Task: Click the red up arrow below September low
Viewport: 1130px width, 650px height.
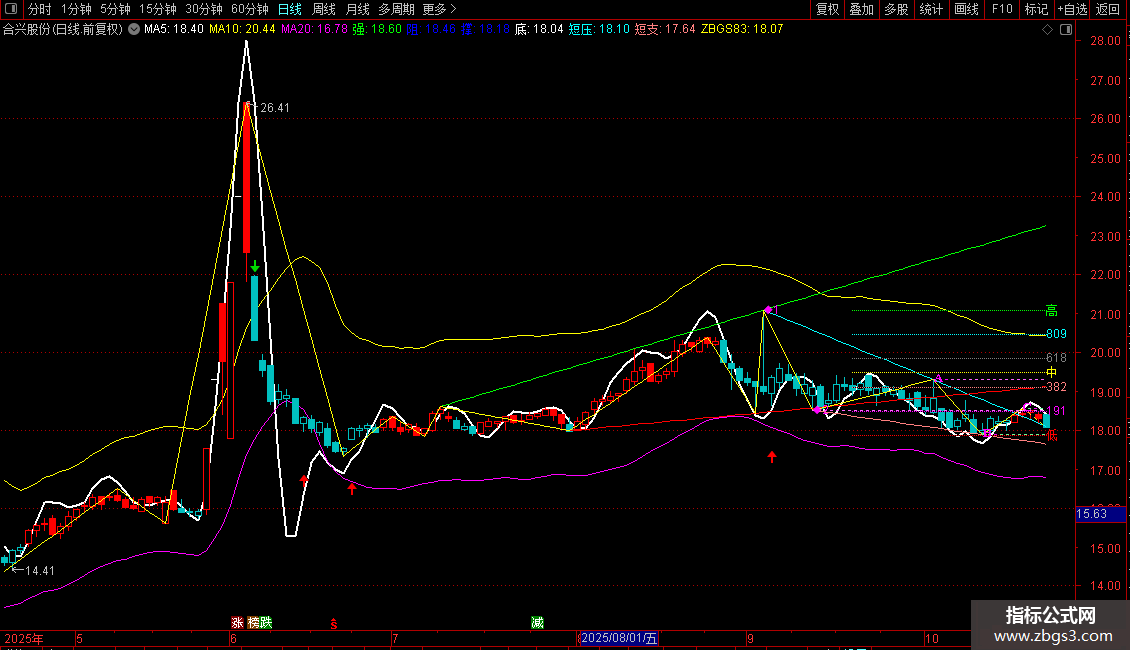Action: pos(772,457)
